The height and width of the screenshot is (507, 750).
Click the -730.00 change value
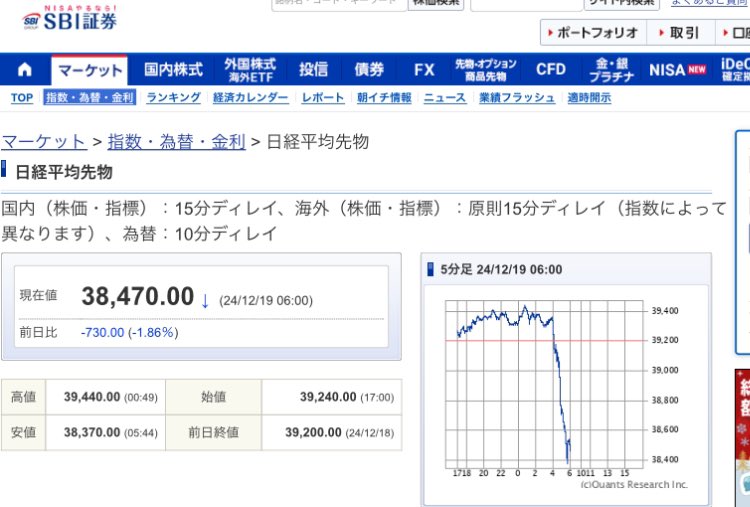103,332
